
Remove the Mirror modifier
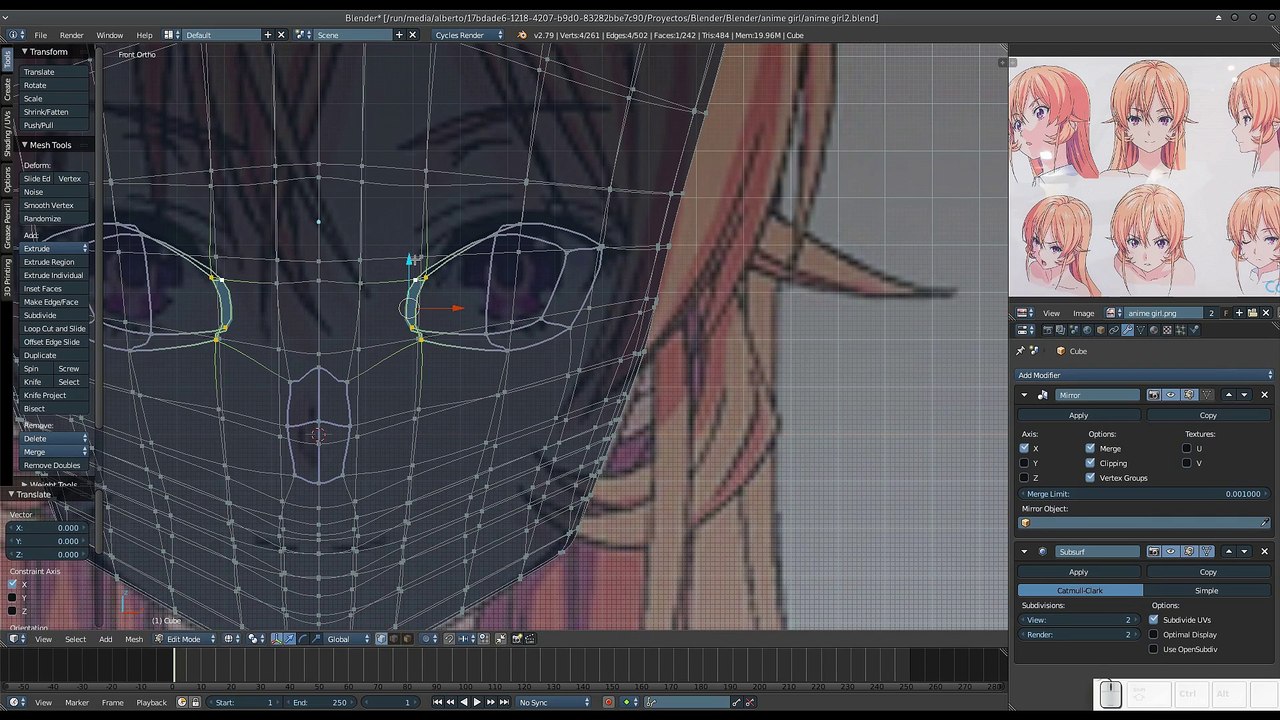[1264, 395]
